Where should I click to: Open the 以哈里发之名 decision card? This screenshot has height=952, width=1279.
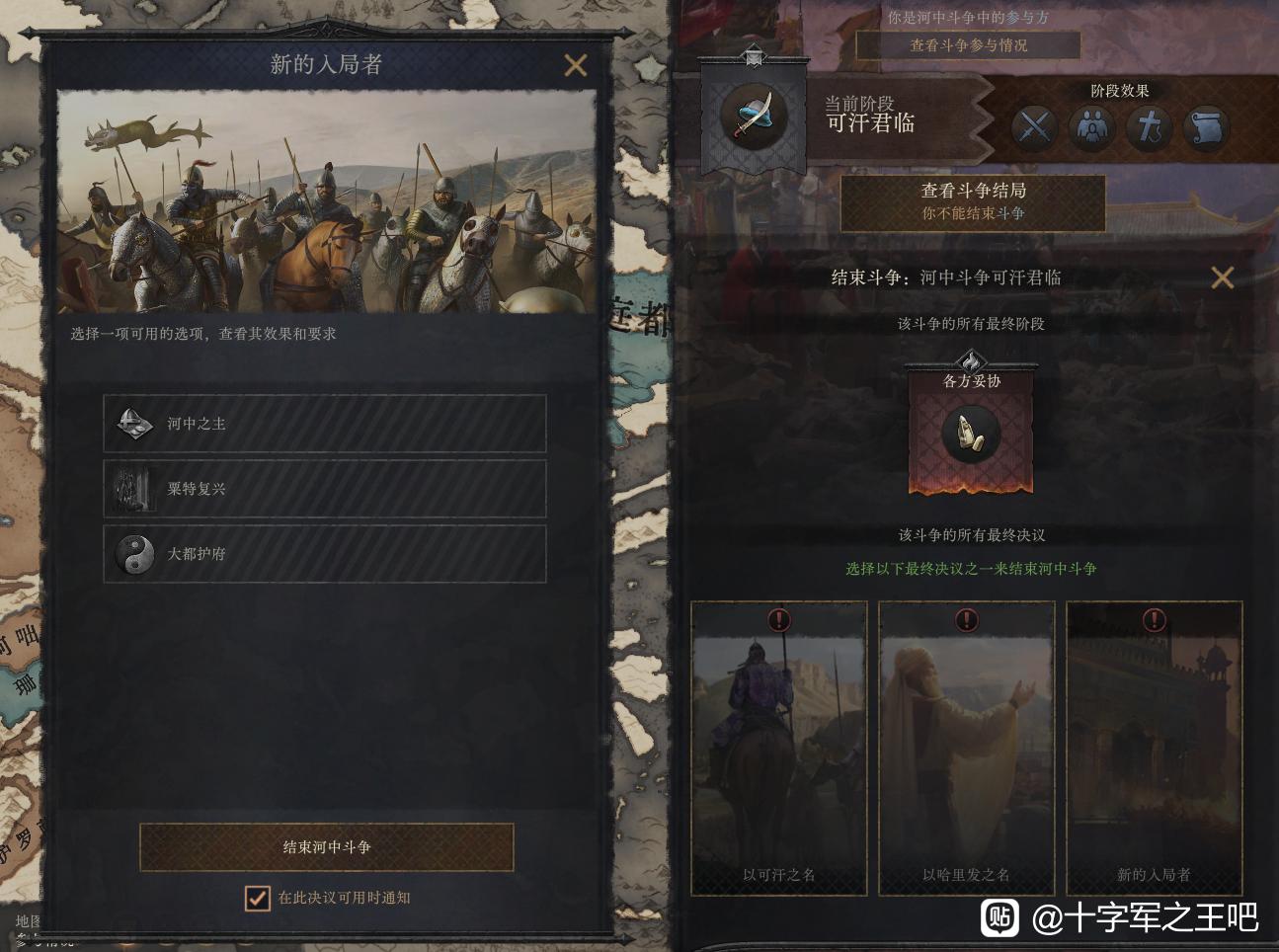pyautogui.click(x=966, y=749)
